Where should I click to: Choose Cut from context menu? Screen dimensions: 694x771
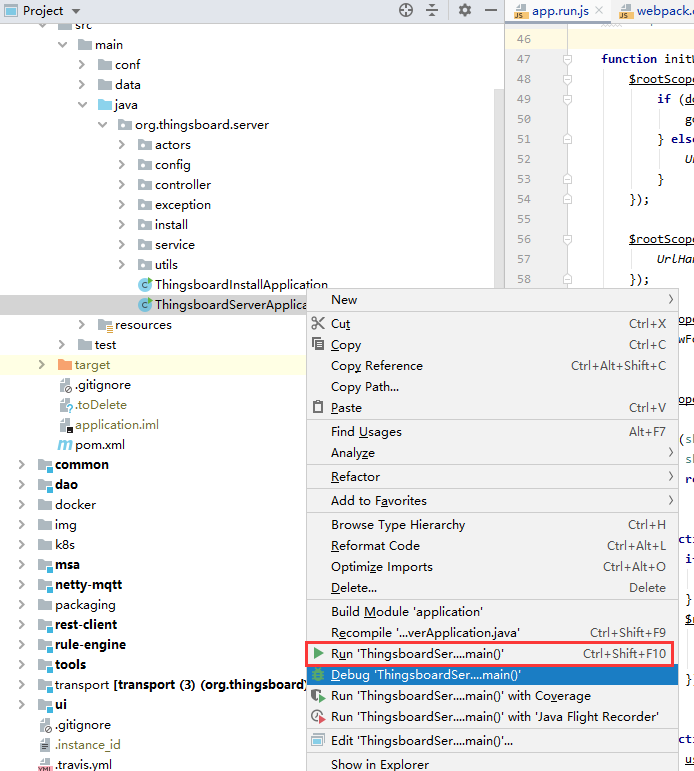(x=492, y=324)
